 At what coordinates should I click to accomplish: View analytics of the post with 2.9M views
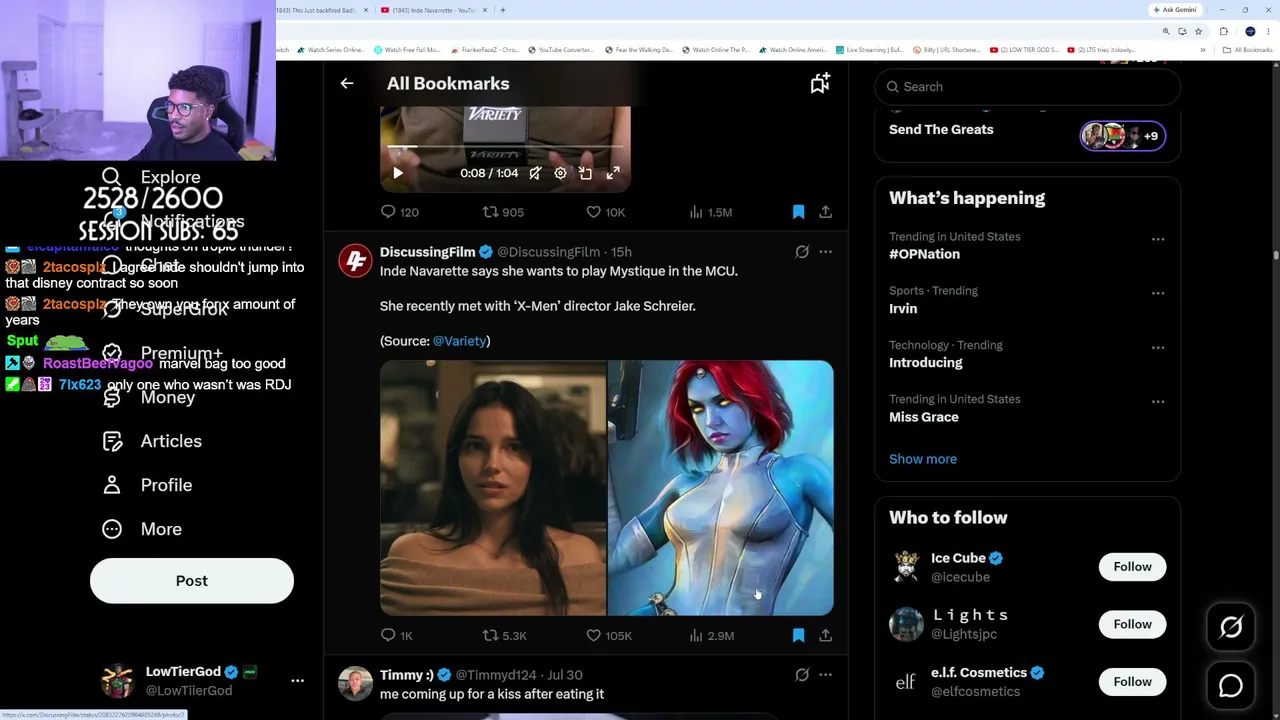[711, 635]
